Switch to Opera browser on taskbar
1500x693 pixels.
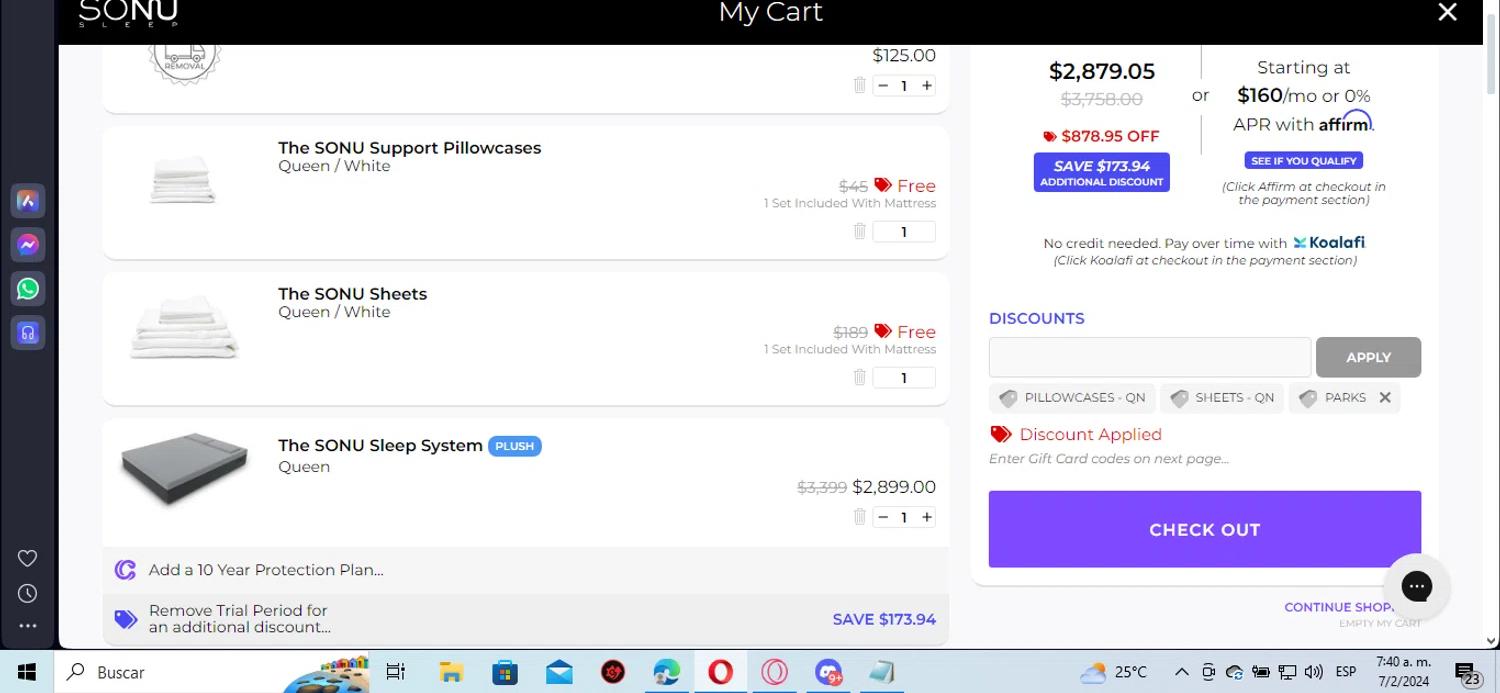tap(720, 672)
